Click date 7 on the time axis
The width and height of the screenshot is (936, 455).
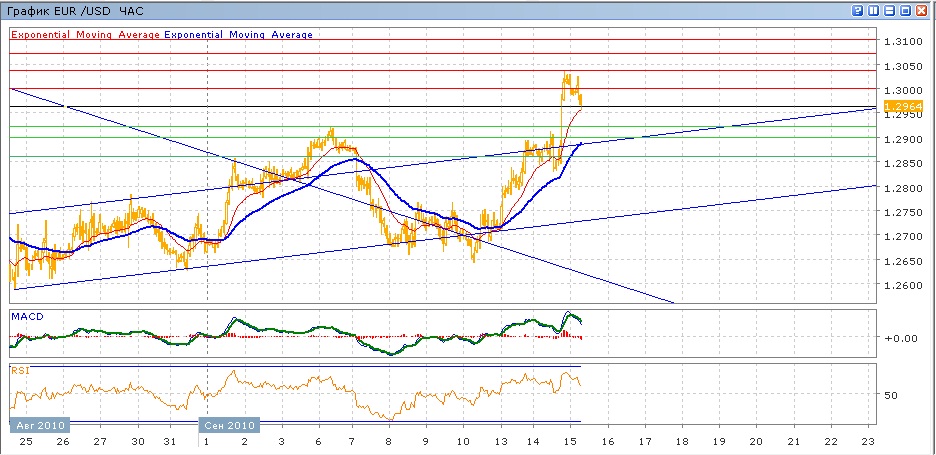click(x=350, y=441)
